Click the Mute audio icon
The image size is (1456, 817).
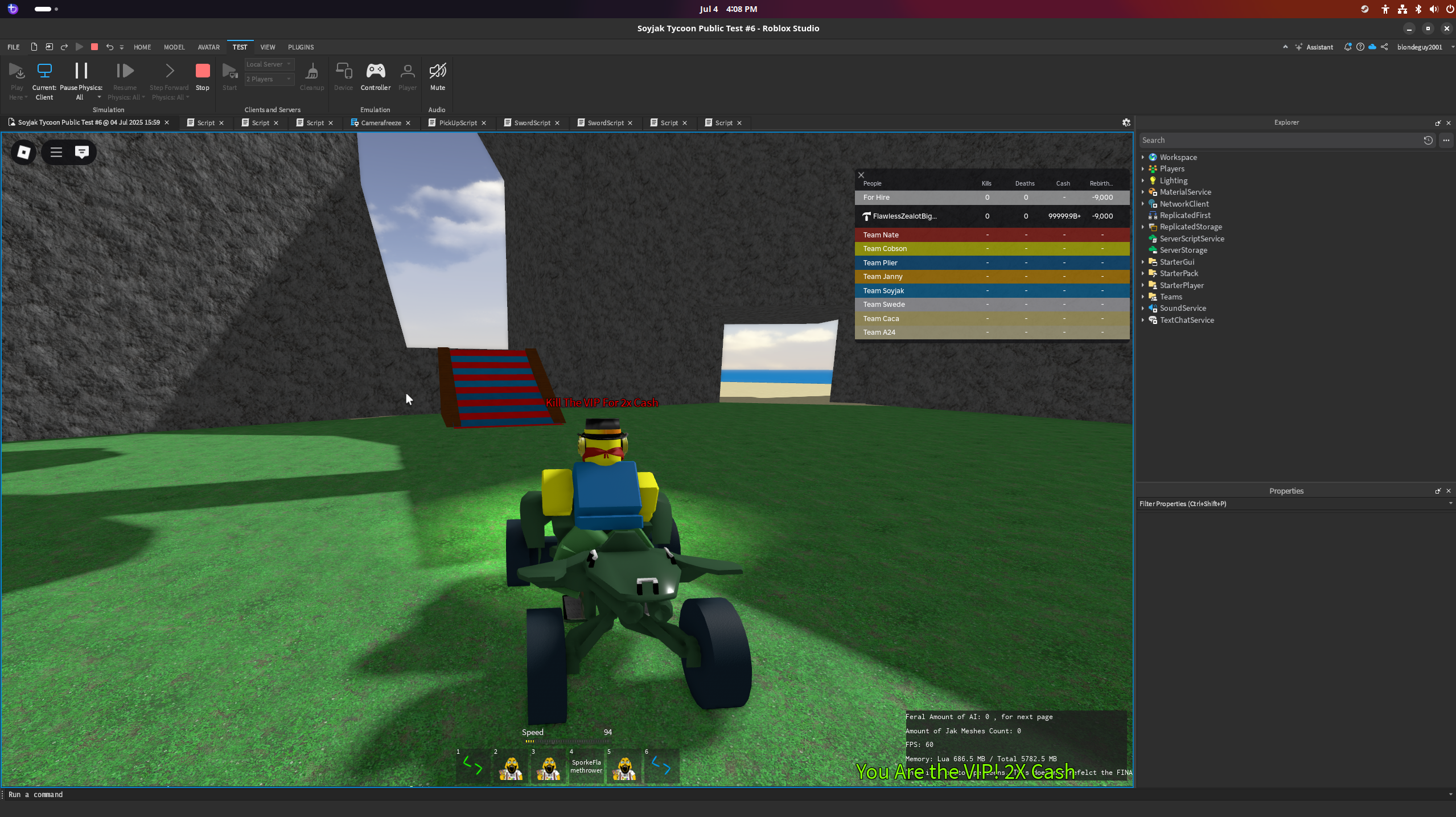point(437,71)
